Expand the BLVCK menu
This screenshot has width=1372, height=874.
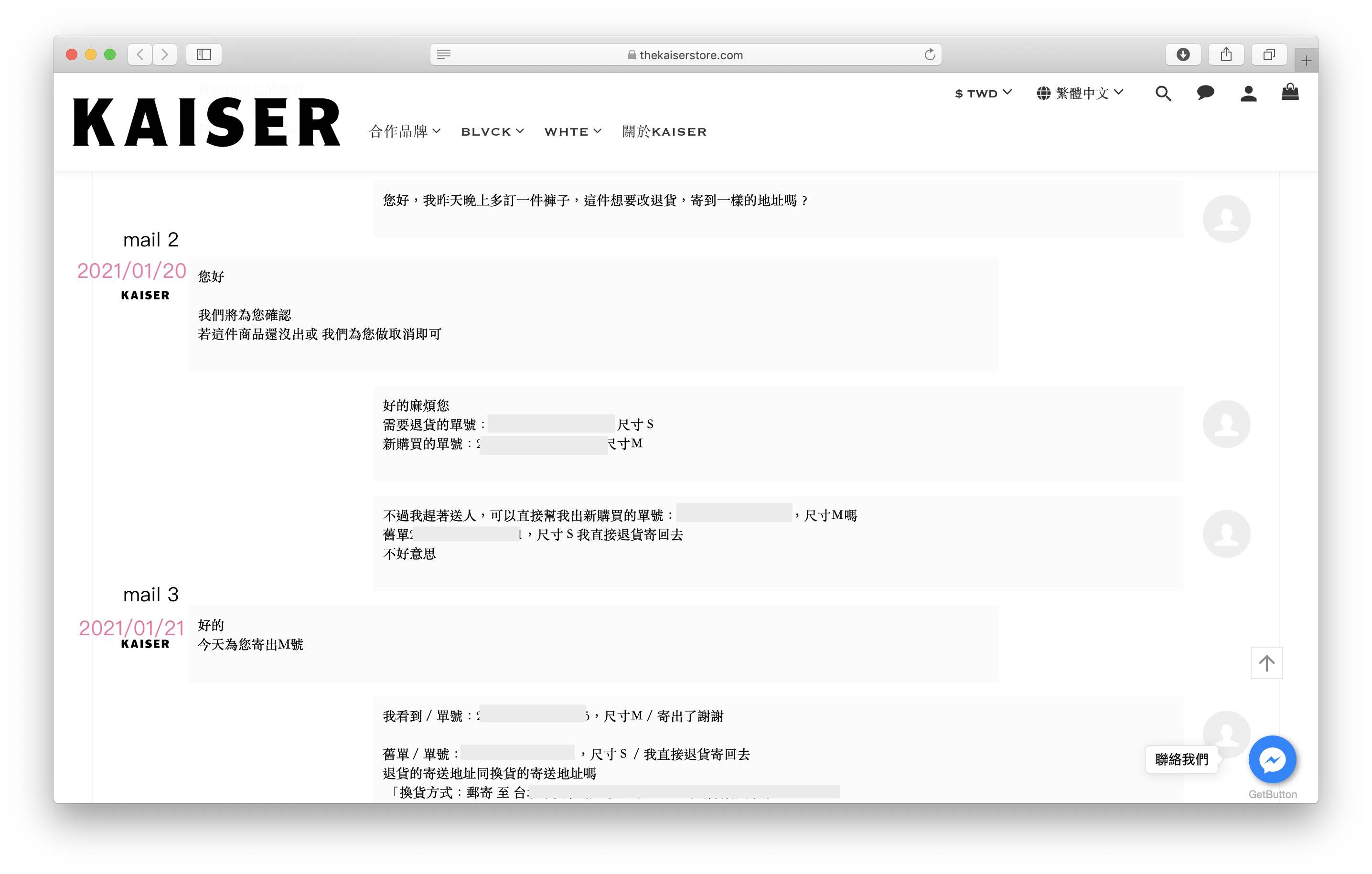pyautogui.click(x=492, y=132)
